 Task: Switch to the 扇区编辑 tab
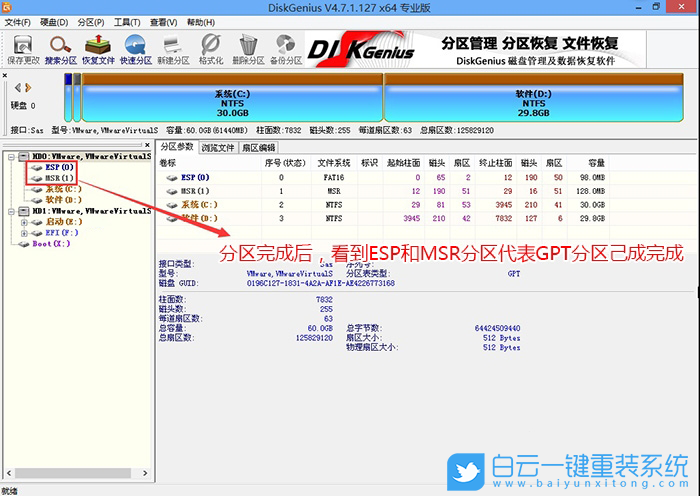(x=259, y=148)
